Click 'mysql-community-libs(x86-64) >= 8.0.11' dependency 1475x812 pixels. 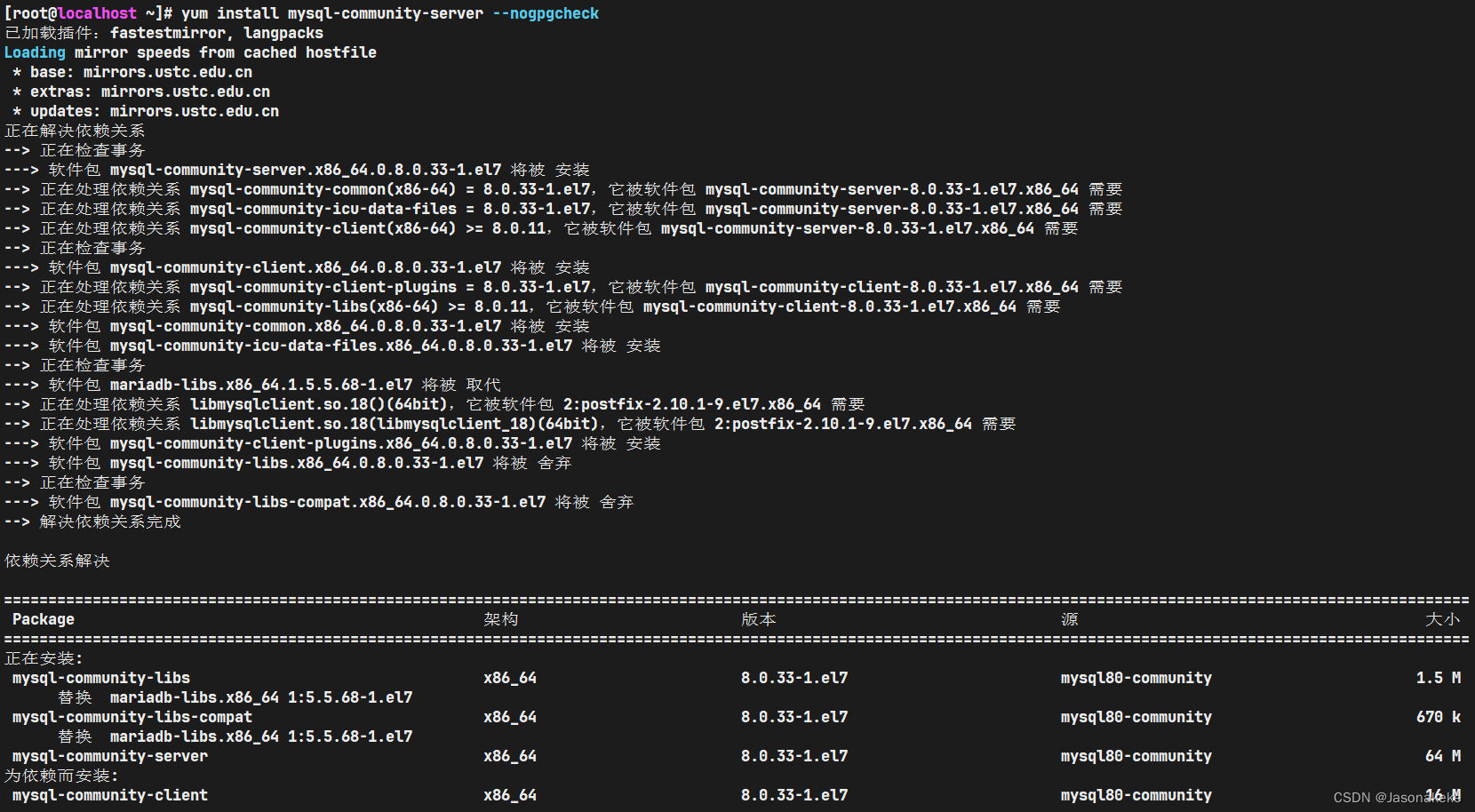click(359, 306)
